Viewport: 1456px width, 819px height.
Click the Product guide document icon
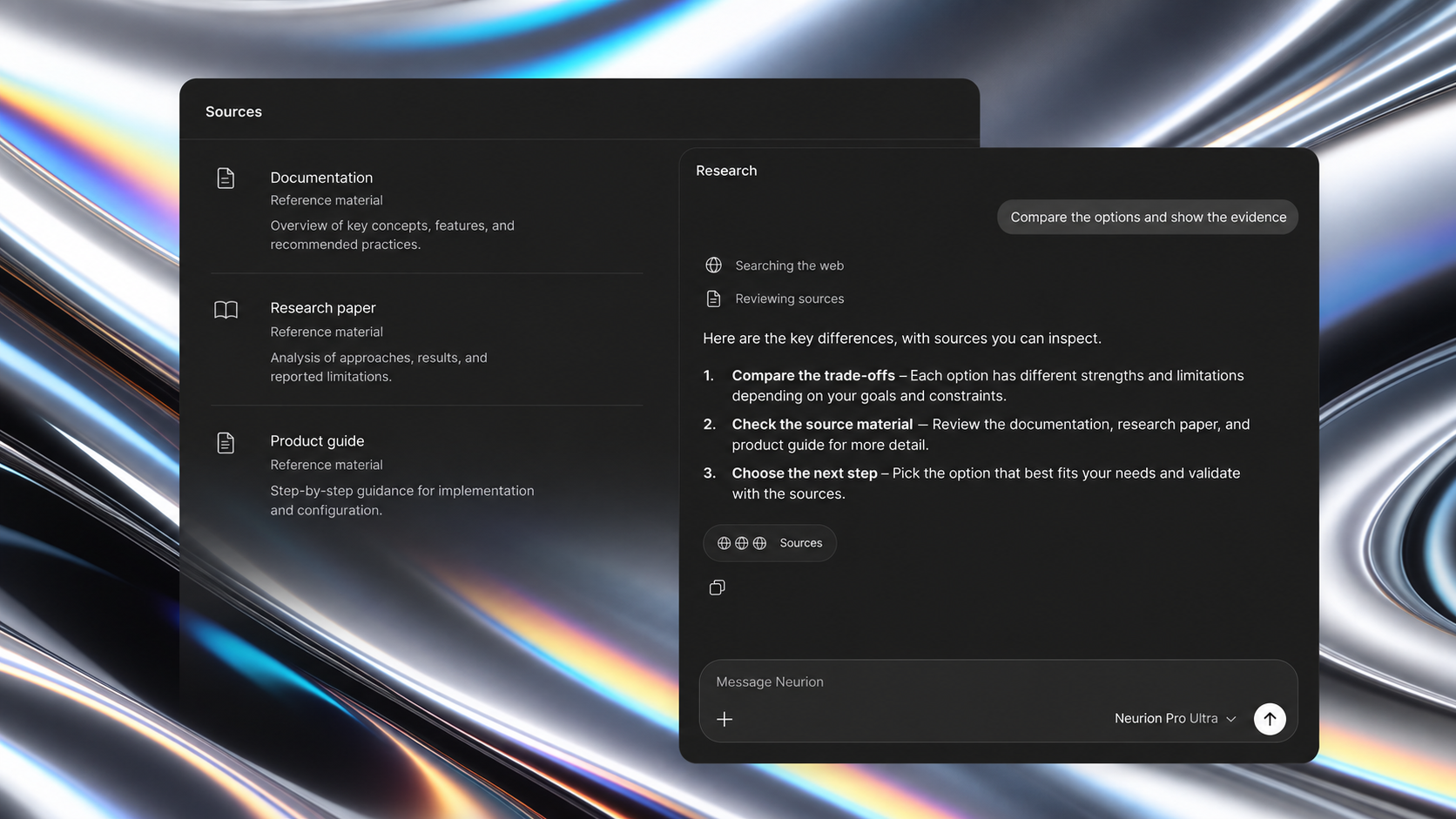(226, 443)
